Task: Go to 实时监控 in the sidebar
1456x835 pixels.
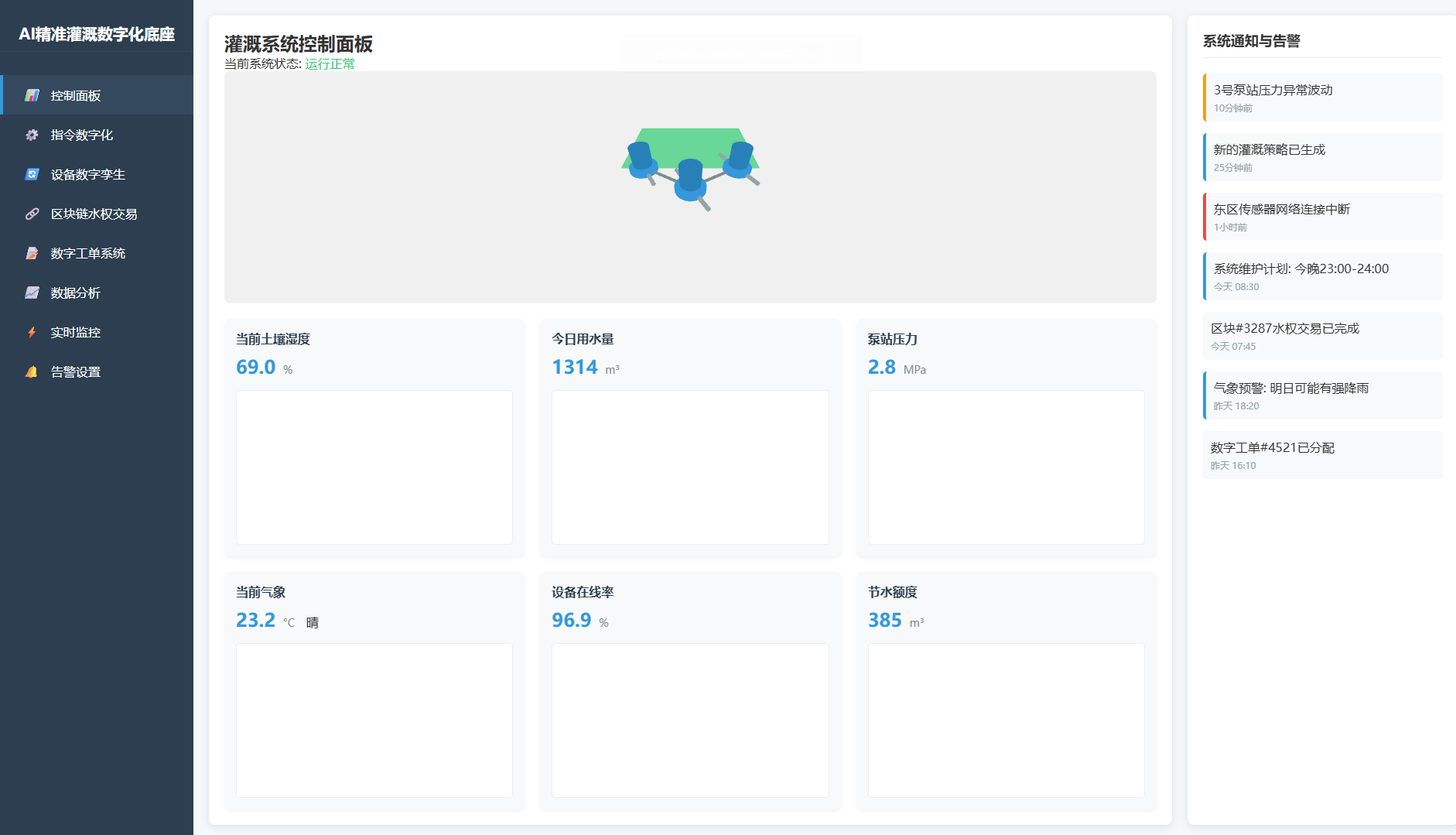Action: [x=76, y=332]
